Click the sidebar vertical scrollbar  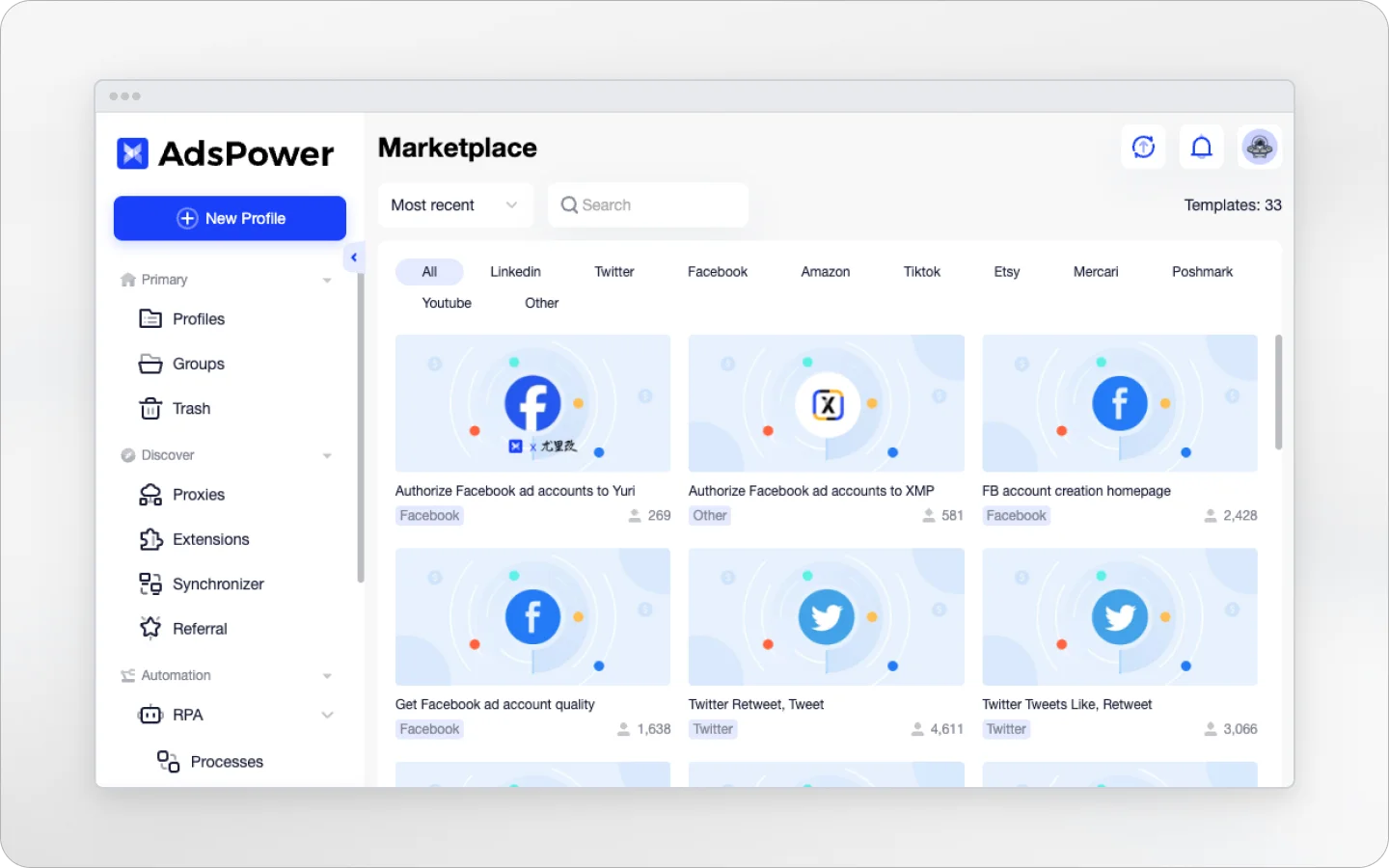tap(361, 428)
